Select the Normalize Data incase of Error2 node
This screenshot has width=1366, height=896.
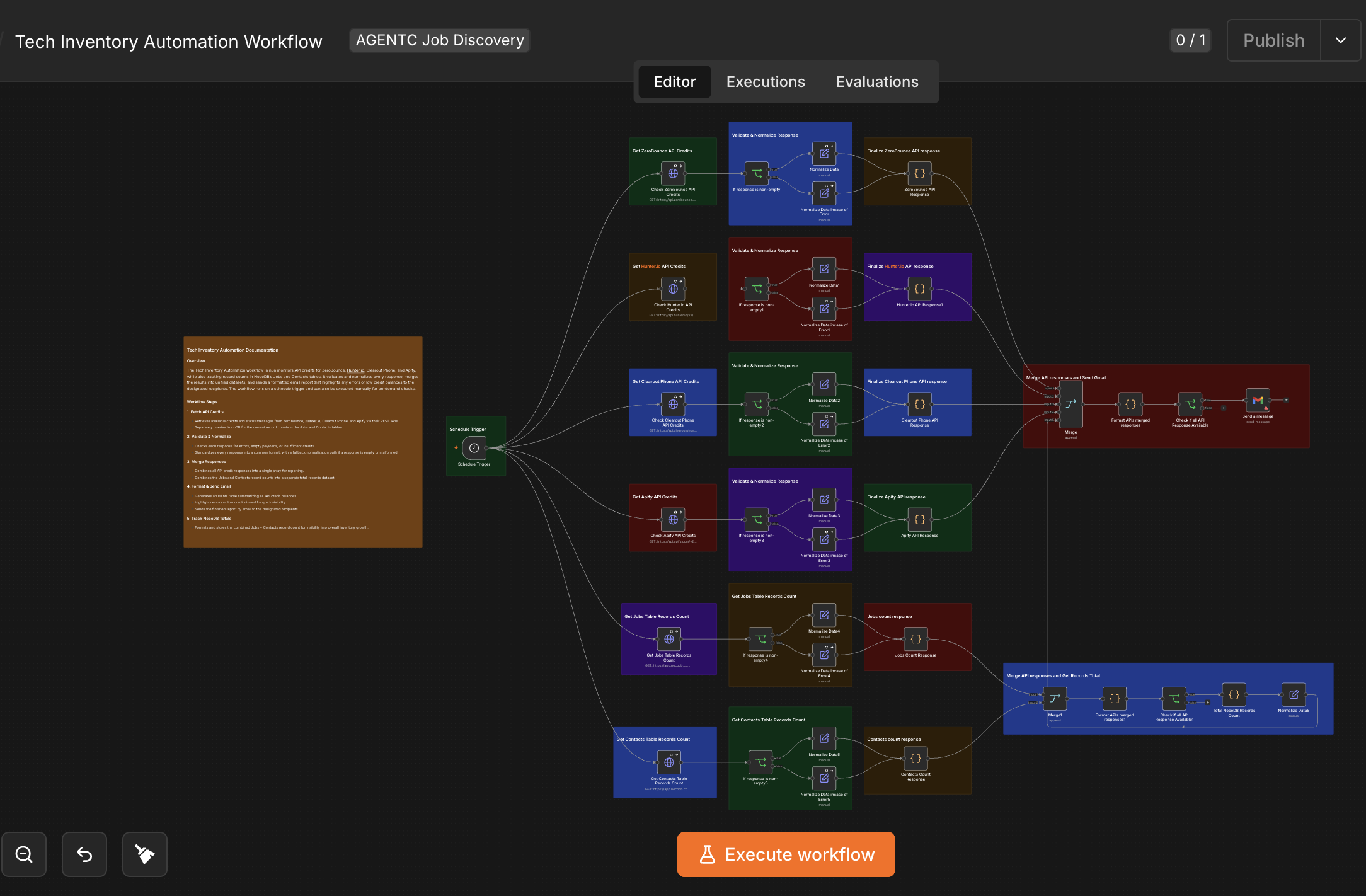pos(824,424)
